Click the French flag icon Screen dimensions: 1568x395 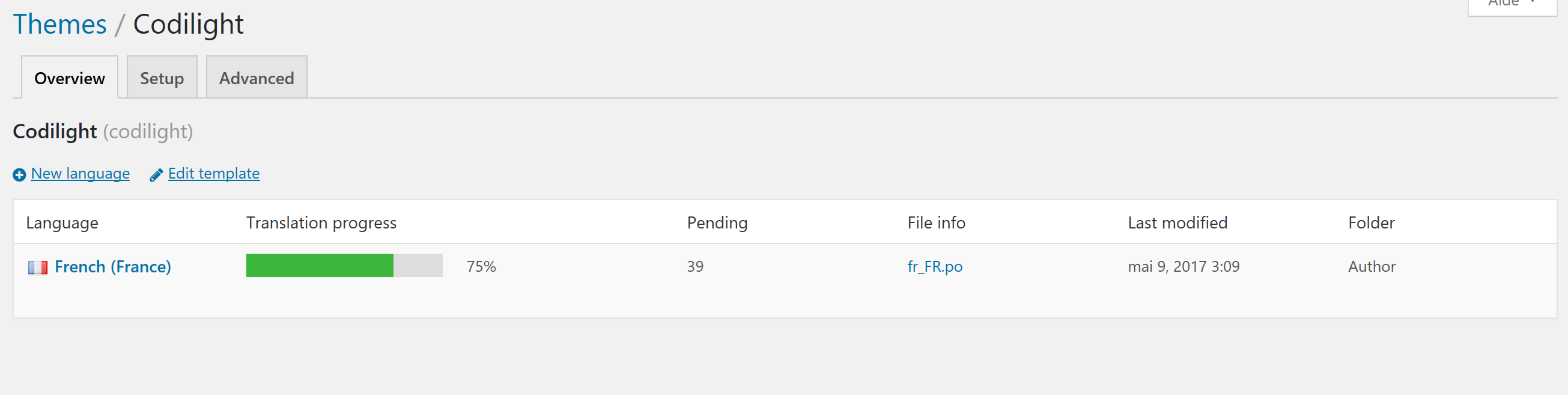tap(38, 268)
